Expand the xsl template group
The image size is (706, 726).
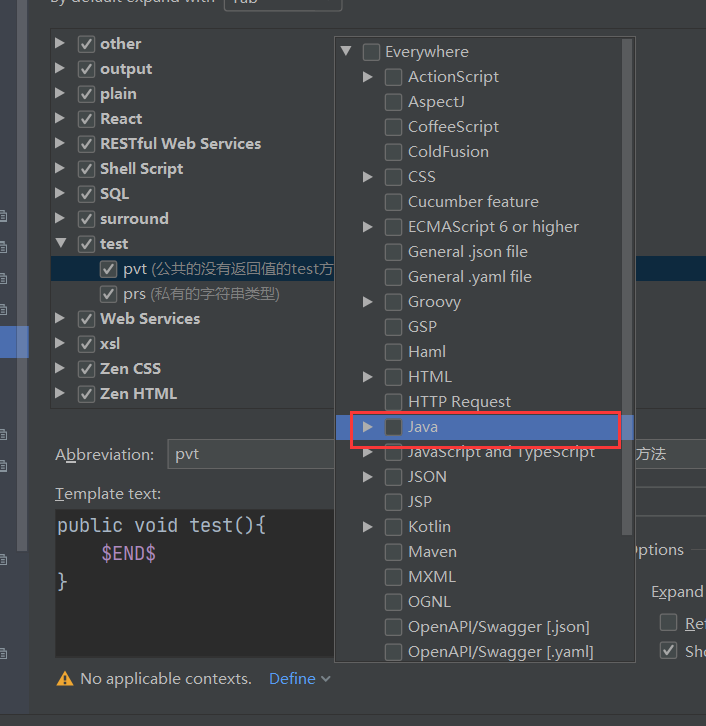pos(60,343)
